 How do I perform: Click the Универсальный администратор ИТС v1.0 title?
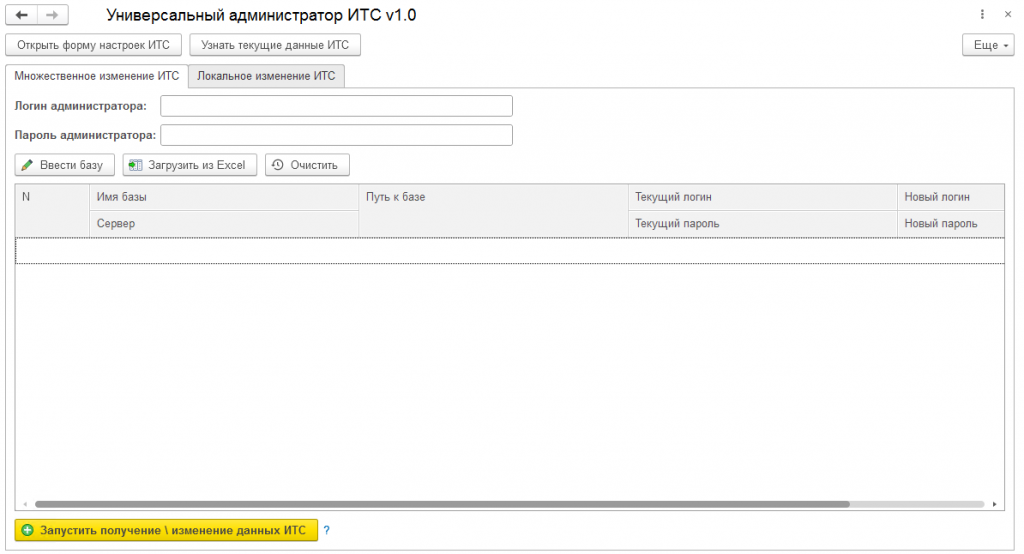pyautogui.click(x=261, y=15)
